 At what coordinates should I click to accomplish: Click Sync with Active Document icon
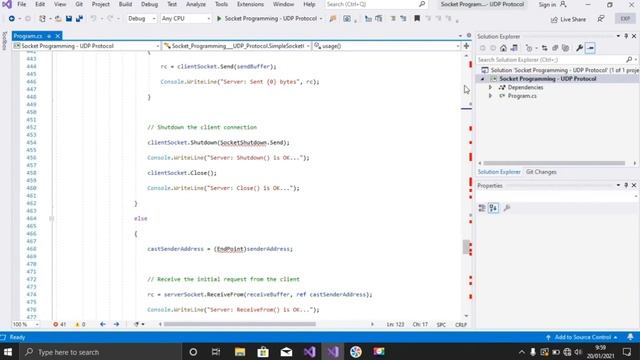[x=544, y=48]
